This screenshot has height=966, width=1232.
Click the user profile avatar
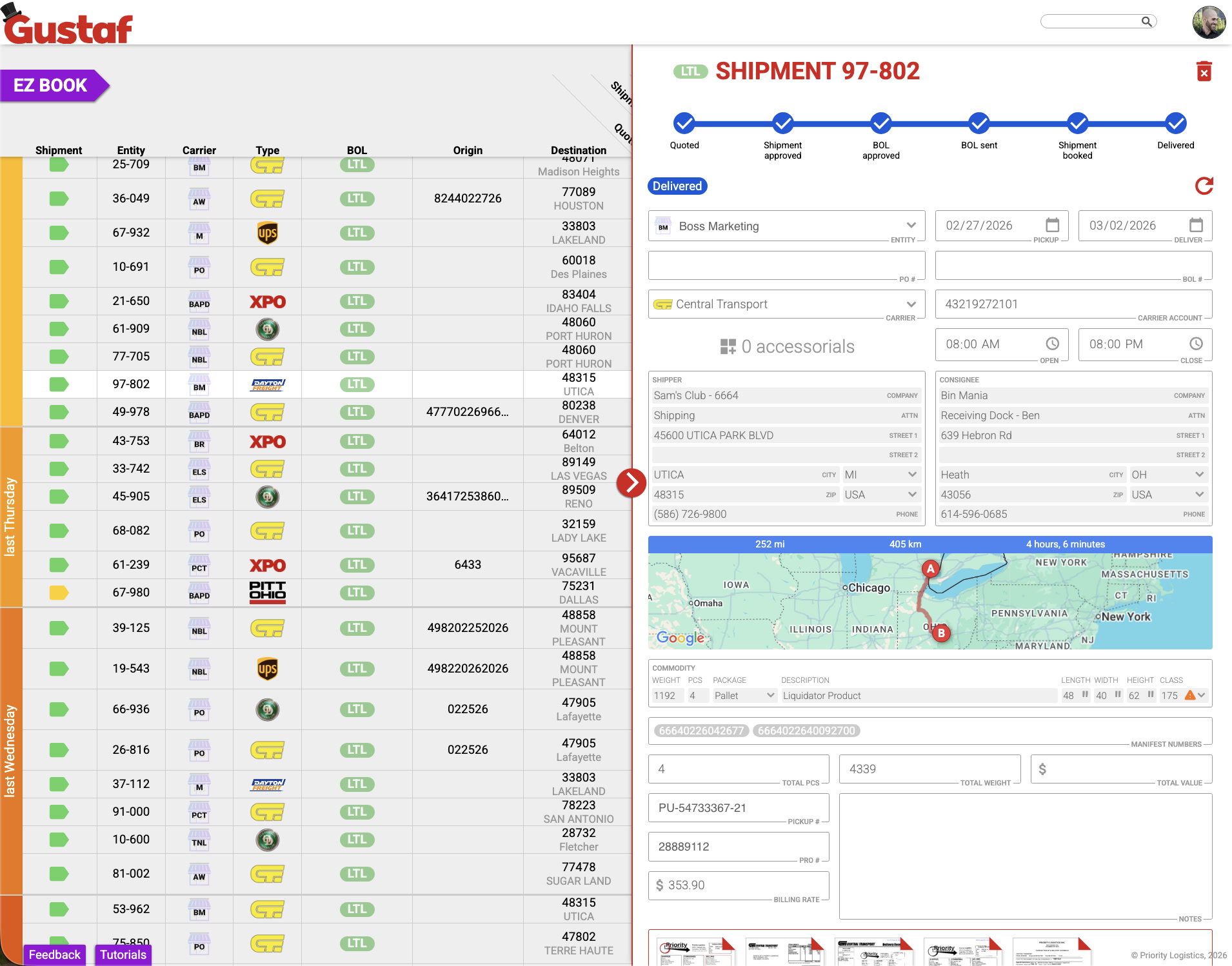(x=1209, y=23)
